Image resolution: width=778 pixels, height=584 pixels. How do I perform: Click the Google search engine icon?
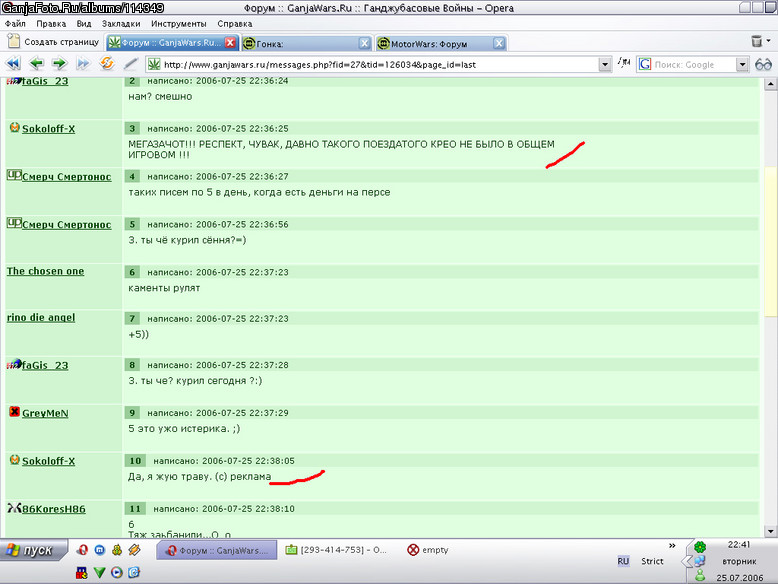pos(645,65)
